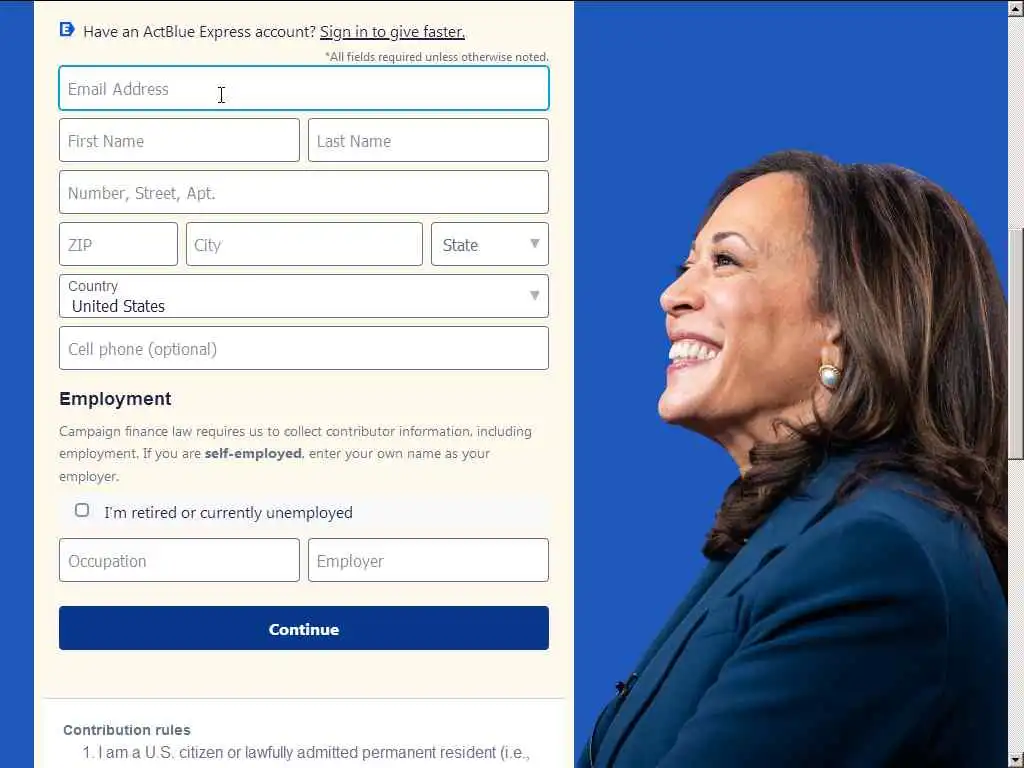Click the vertical scrollbar thumb
This screenshot has height=768, width=1024.
click(1016, 344)
